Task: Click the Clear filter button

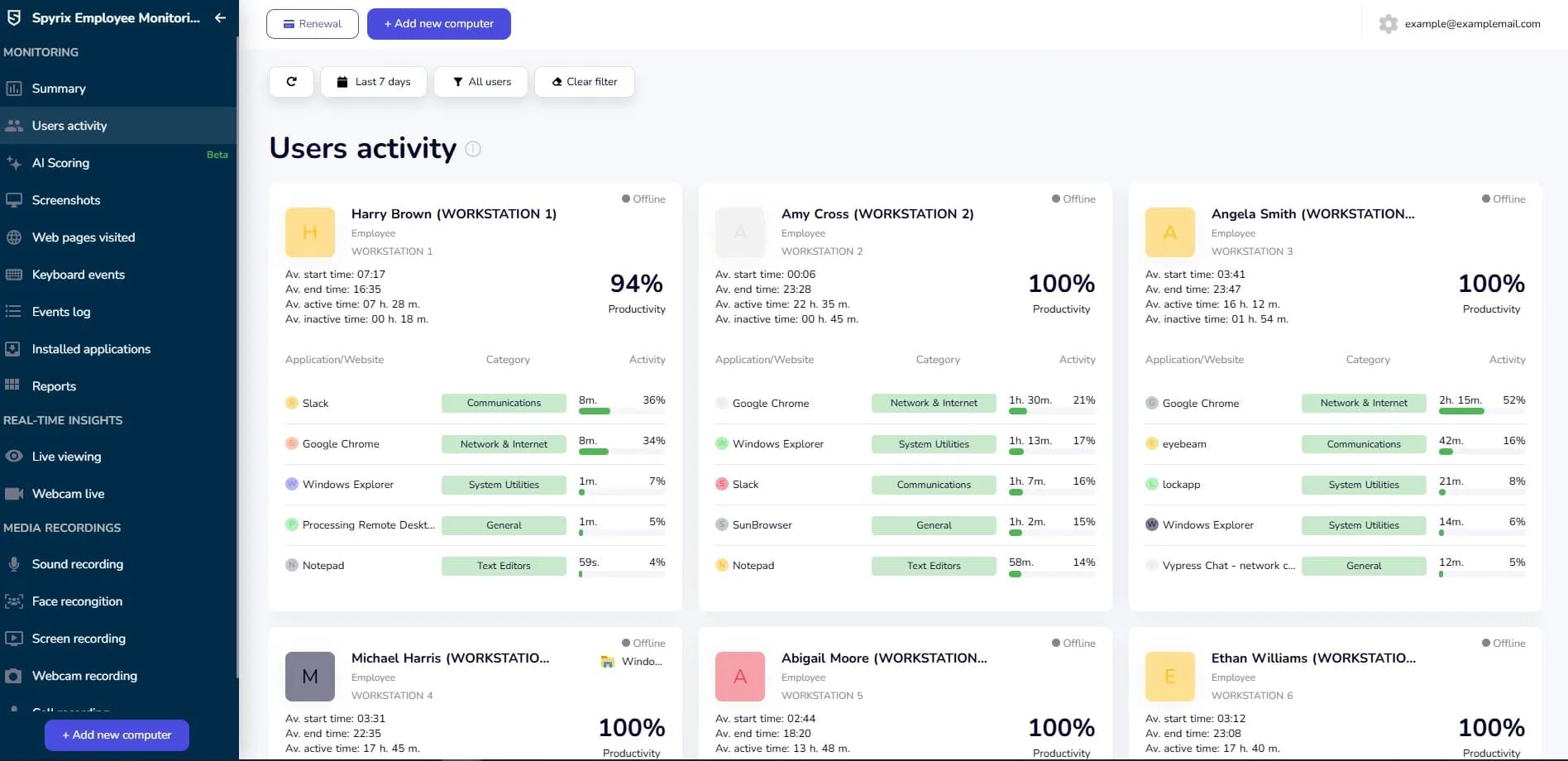Action: (x=585, y=82)
